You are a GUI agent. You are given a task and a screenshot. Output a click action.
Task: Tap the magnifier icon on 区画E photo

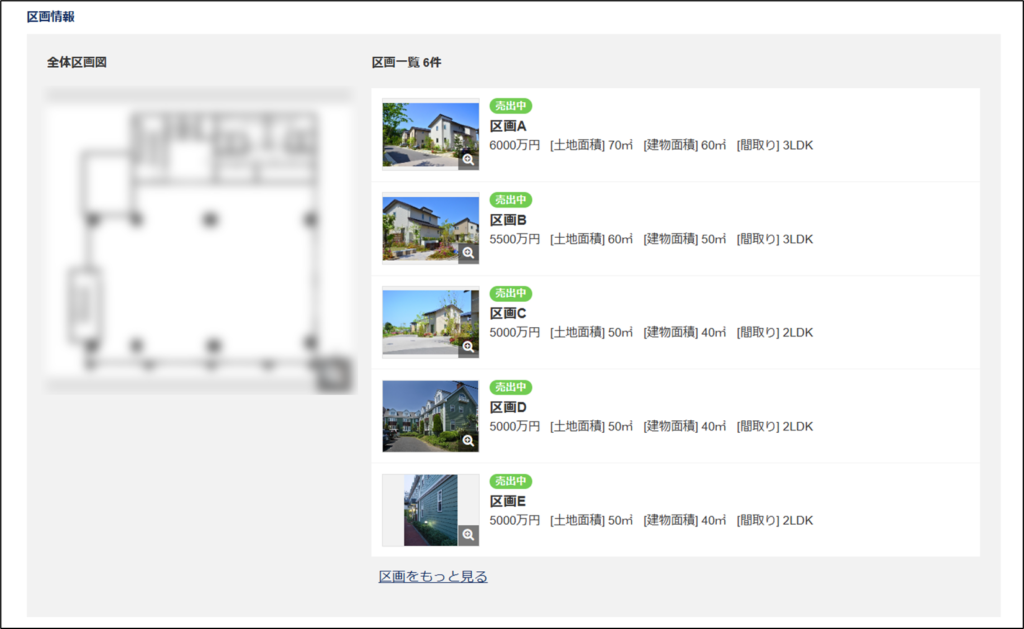pyautogui.click(x=468, y=535)
